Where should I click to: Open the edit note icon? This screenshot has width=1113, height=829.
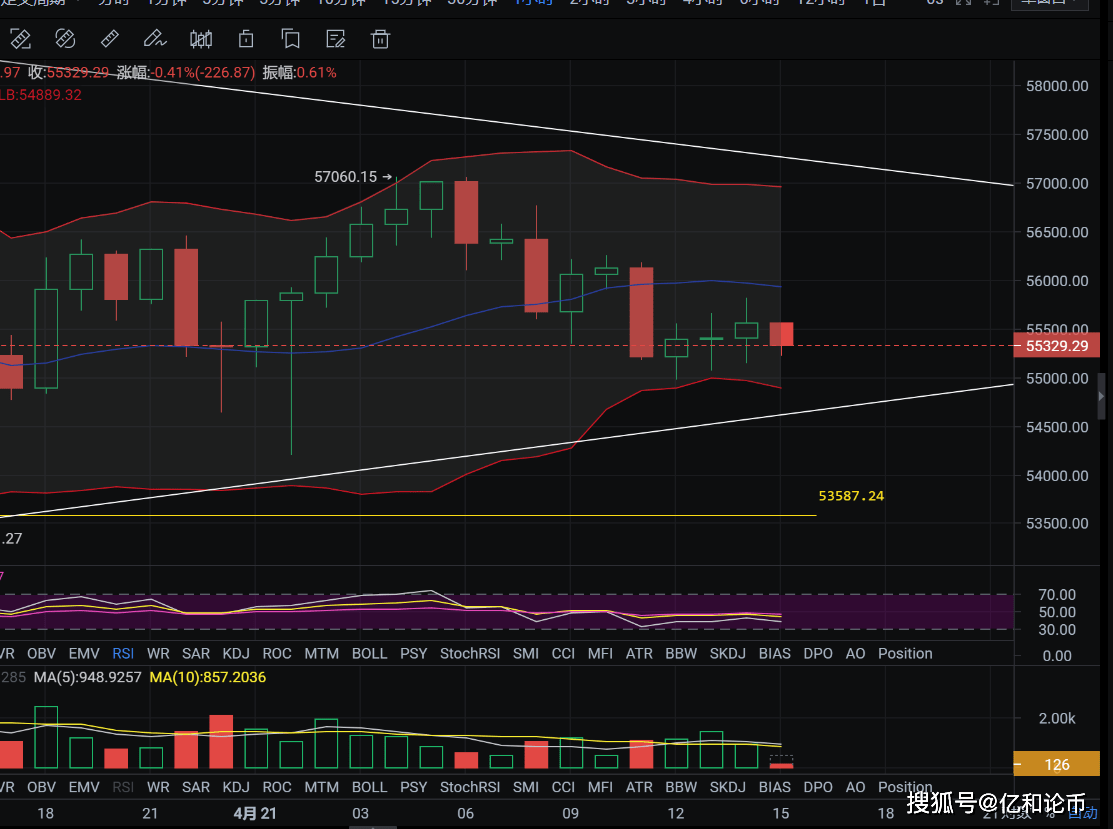(336, 40)
